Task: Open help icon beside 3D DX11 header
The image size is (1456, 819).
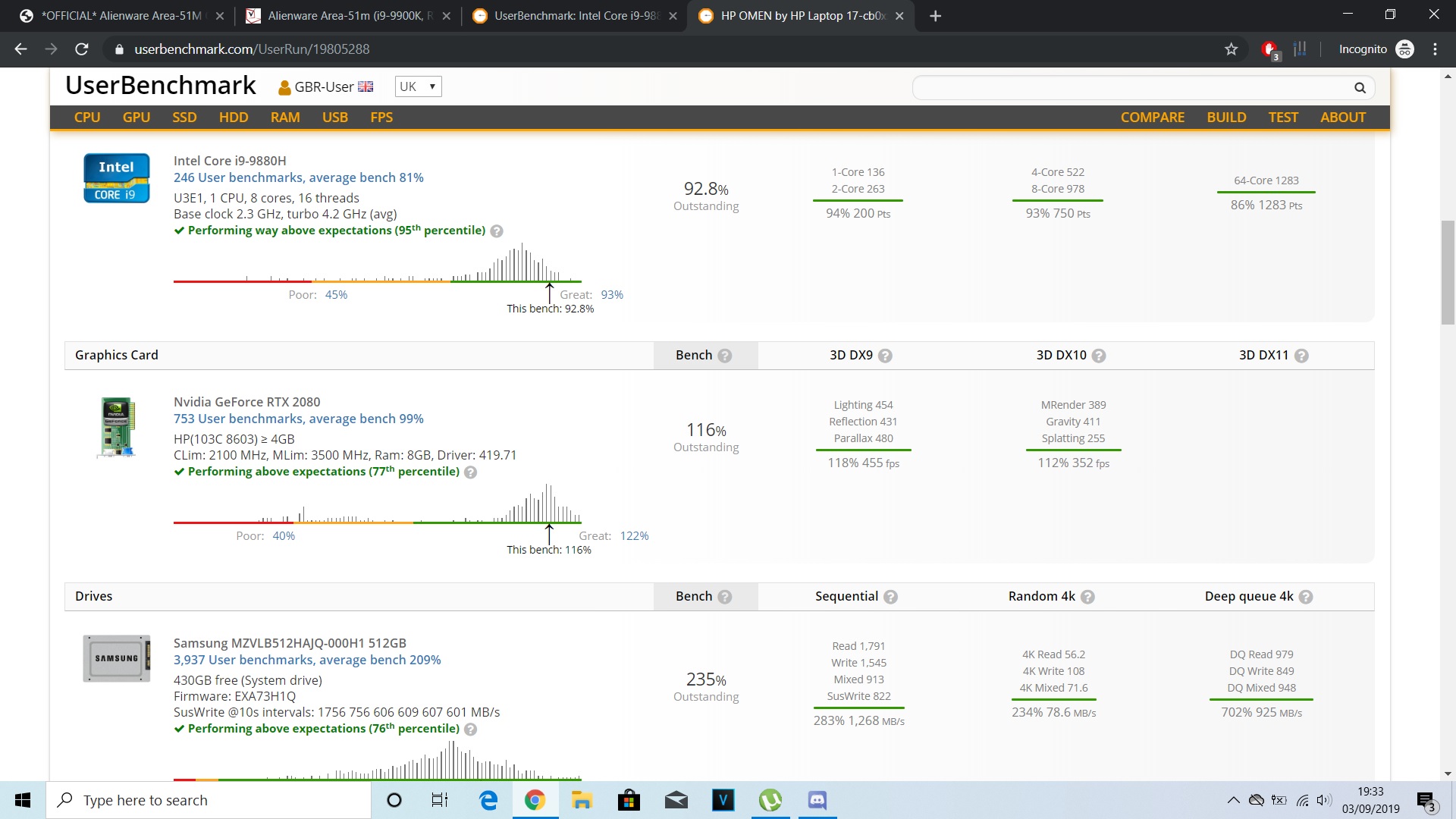Action: click(1301, 356)
